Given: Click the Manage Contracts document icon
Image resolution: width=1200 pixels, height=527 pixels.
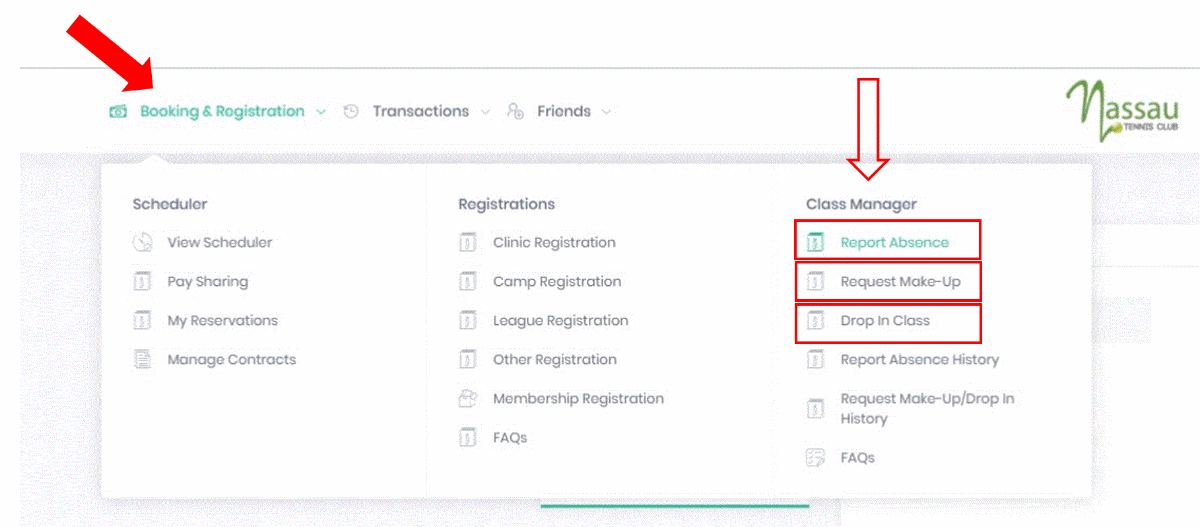Looking at the screenshot, I should [142, 360].
